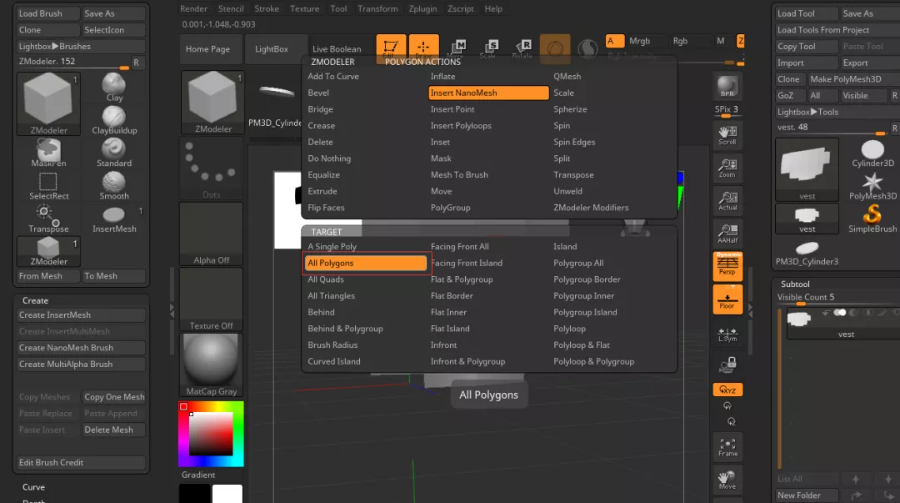Activate the Scale toolbar icon

coord(488,48)
